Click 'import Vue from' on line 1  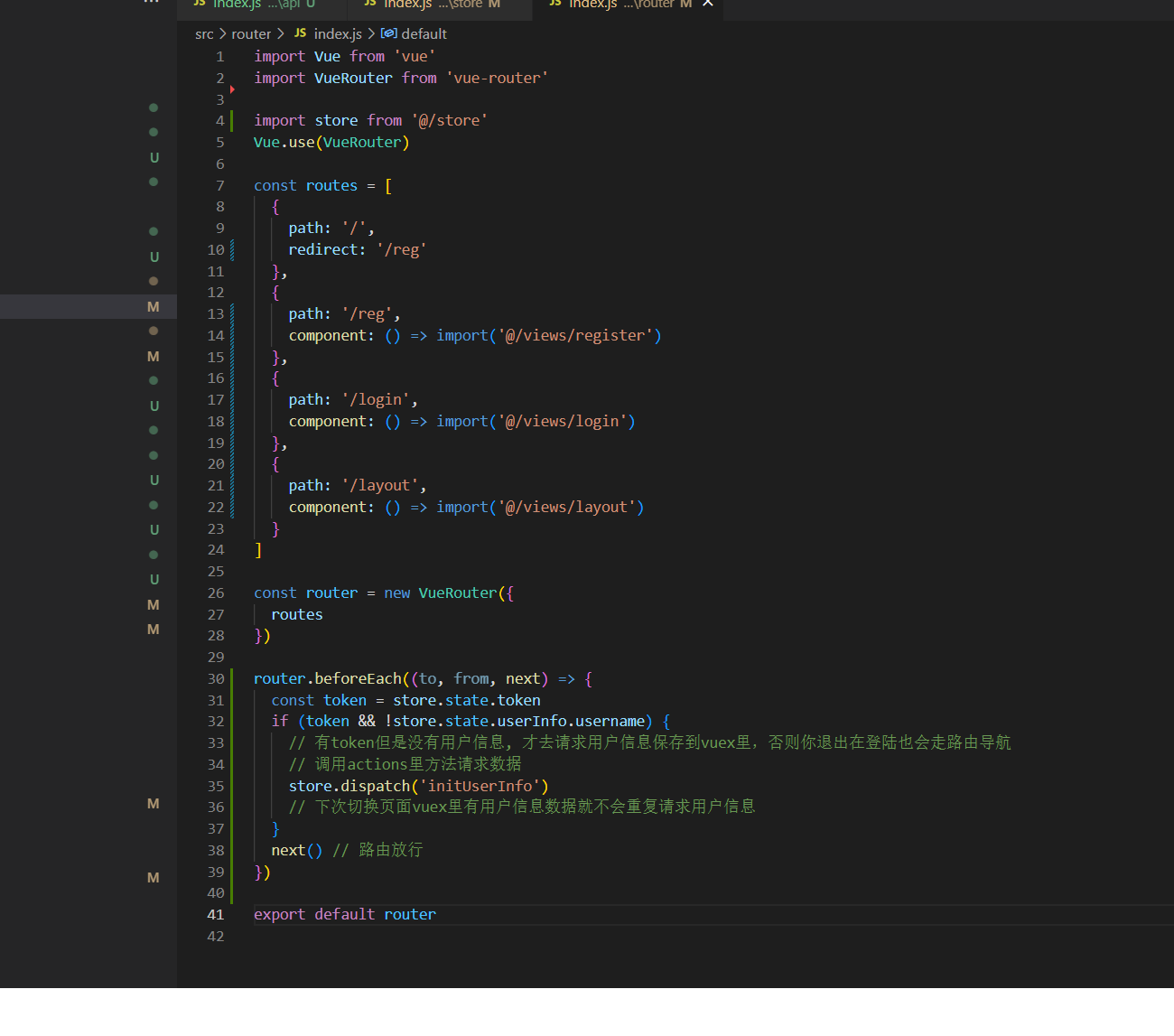319,57
